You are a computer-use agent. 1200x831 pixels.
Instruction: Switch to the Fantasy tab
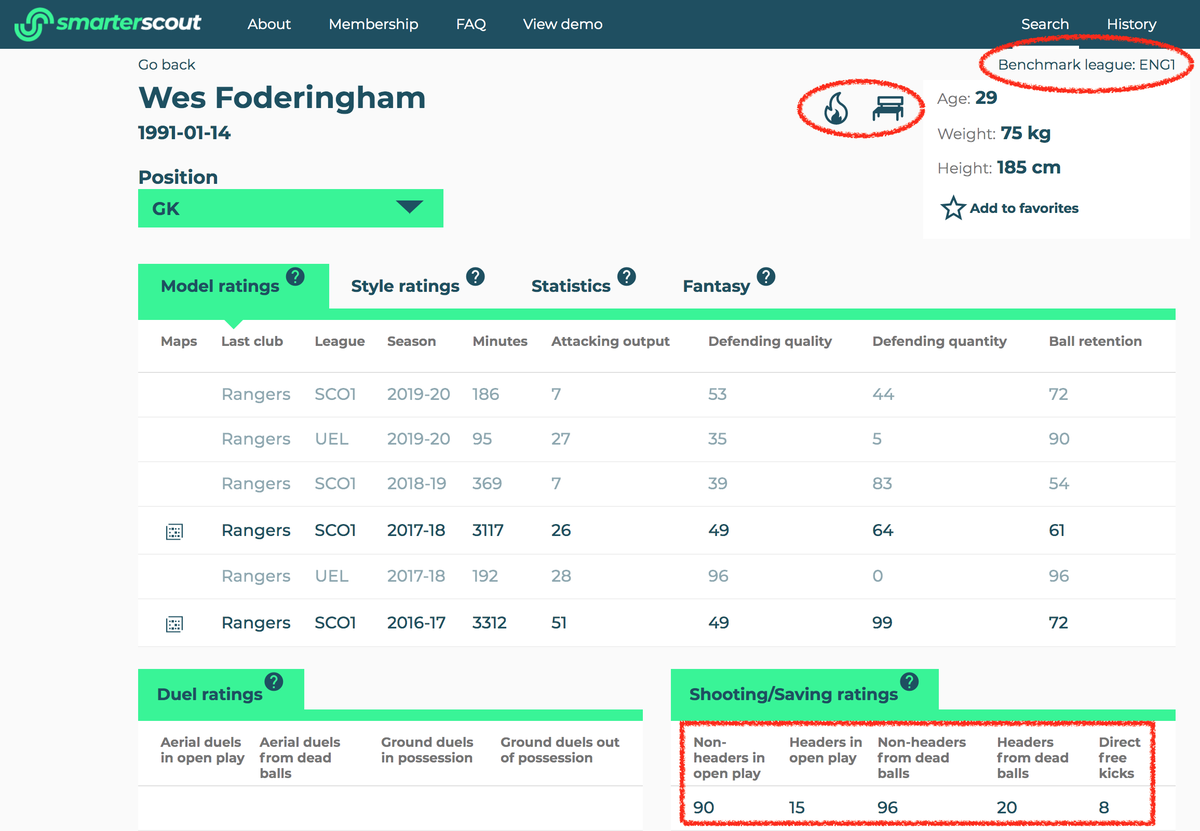pos(716,286)
